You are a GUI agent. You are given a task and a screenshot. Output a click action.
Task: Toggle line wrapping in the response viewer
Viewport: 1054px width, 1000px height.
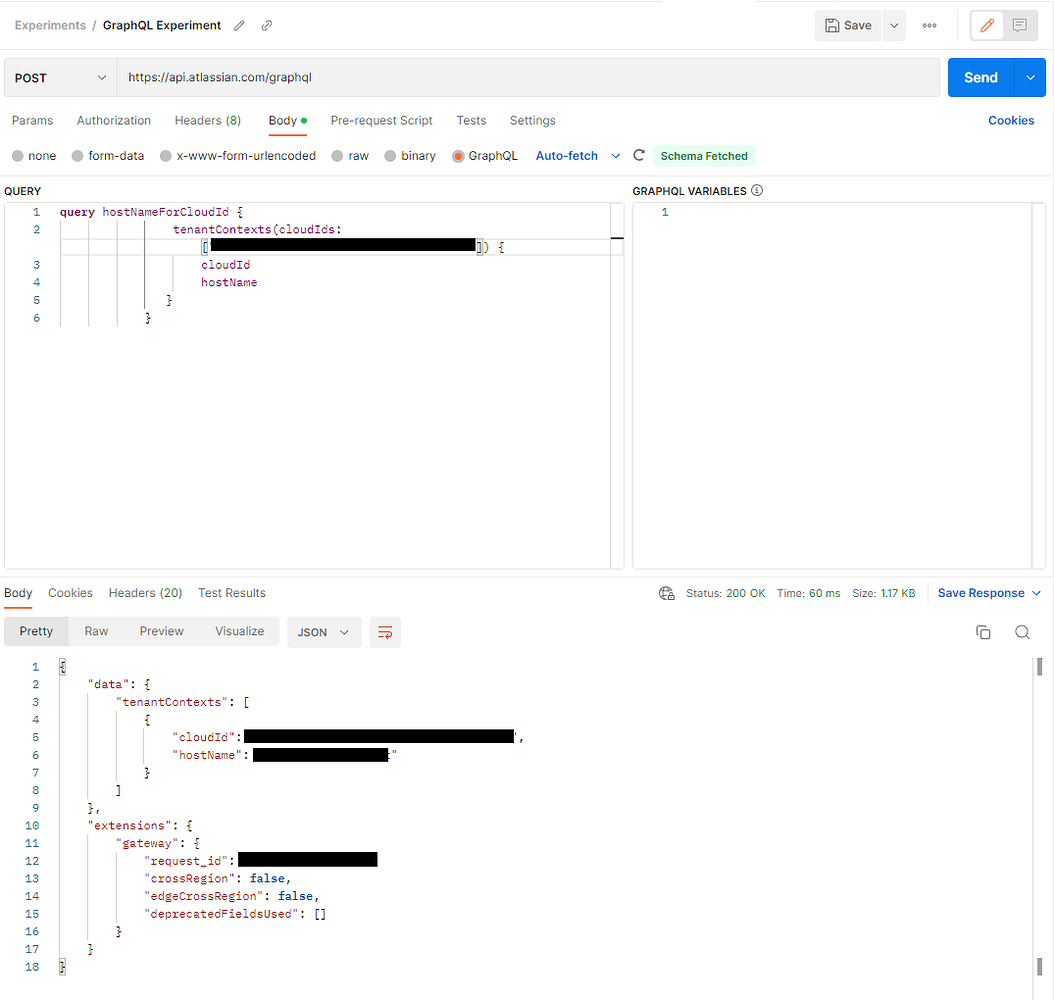385,632
